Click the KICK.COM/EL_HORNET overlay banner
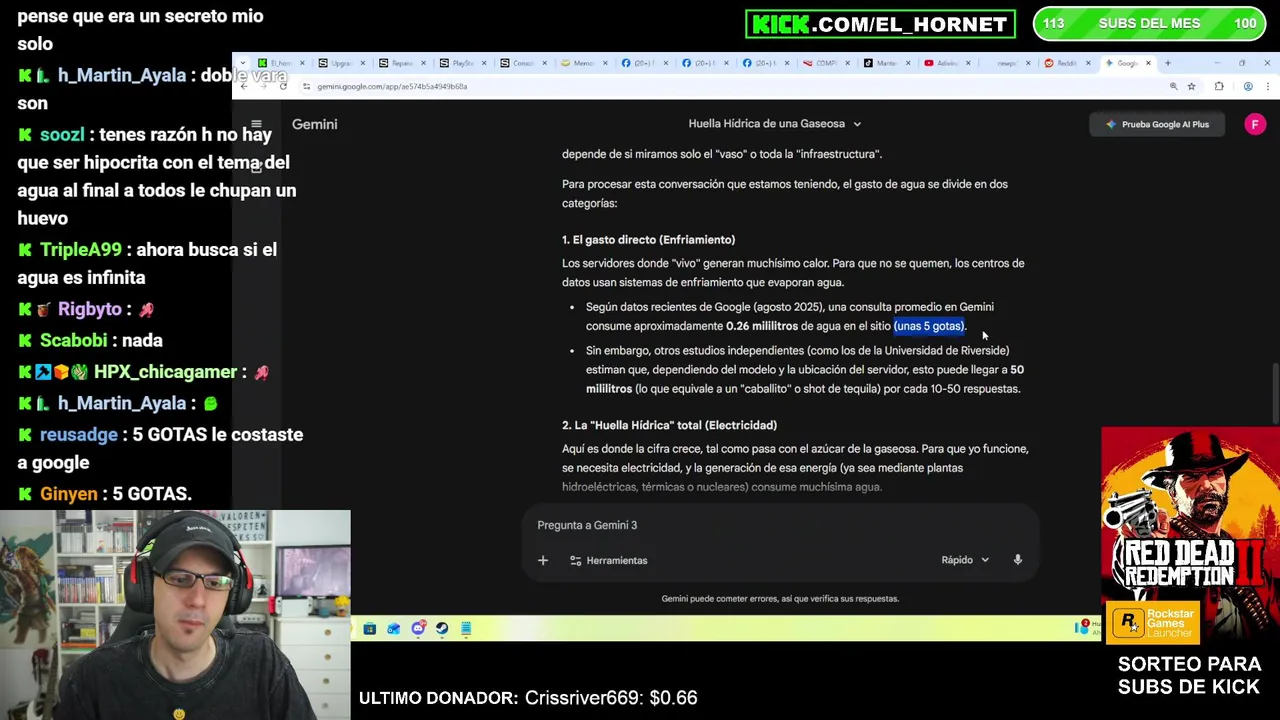 (x=880, y=24)
